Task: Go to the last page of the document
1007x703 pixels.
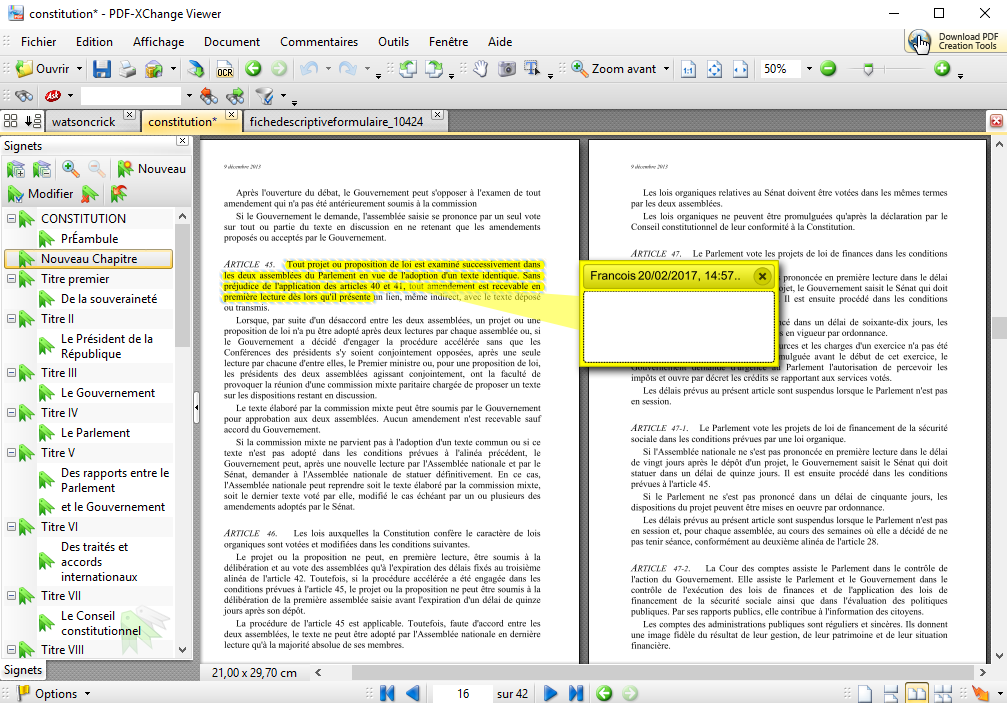Action: 576,693
